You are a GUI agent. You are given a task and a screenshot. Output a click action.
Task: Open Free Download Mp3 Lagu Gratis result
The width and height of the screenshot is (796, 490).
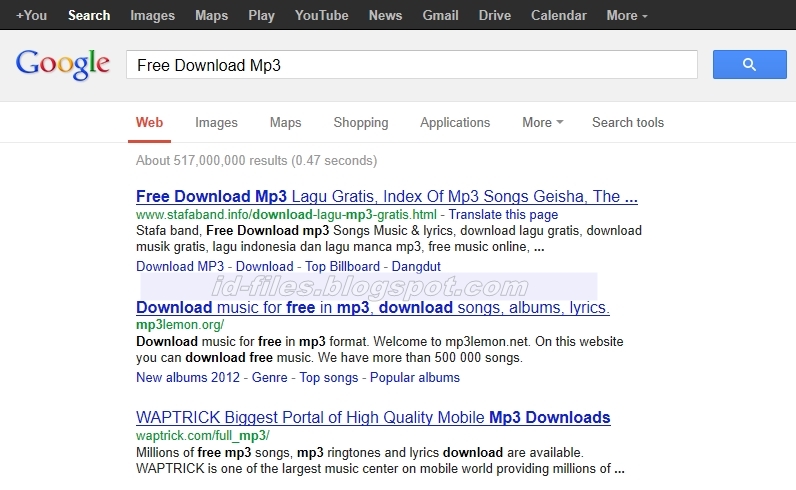pyautogui.click(x=387, y=196)
